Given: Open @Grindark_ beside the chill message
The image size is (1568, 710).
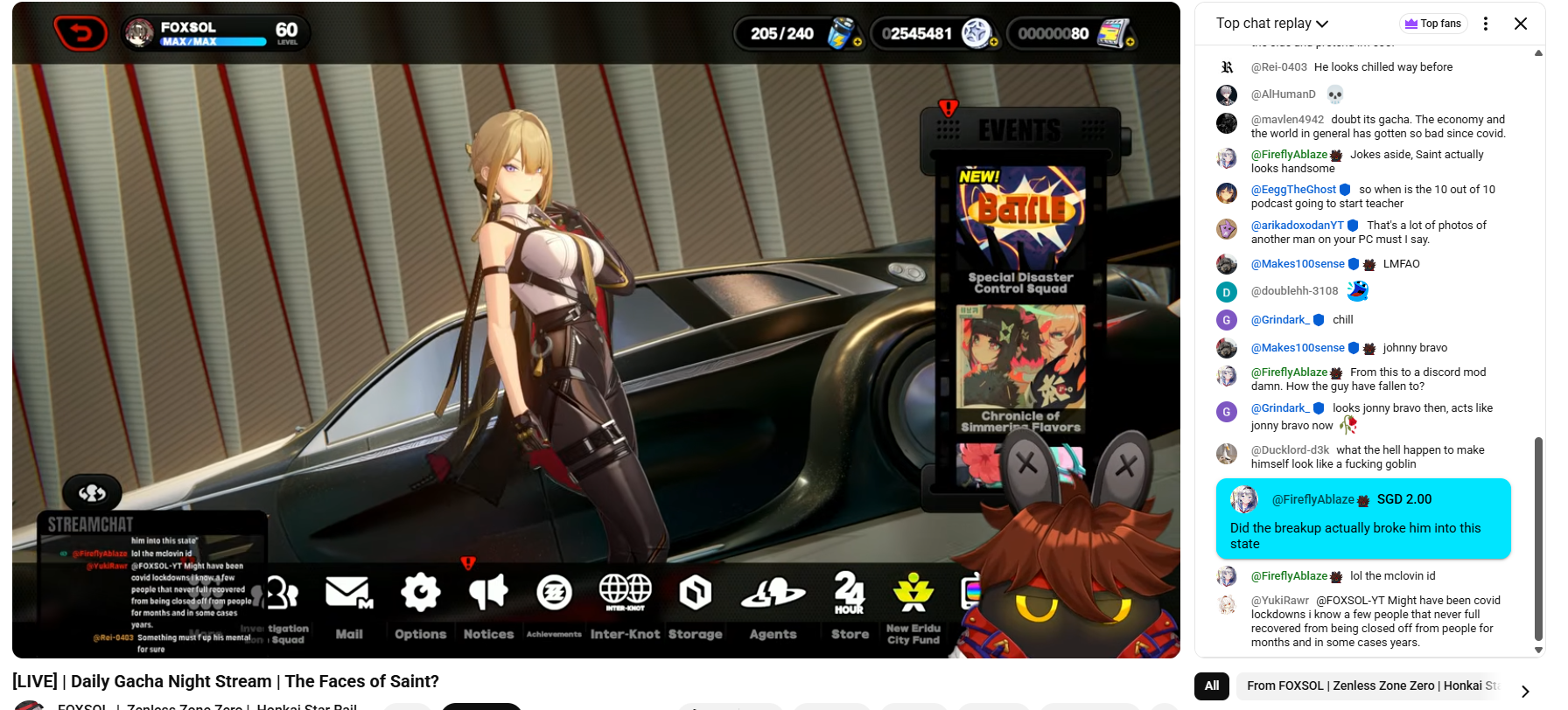Looking at the screenshot, I should click(1281, 320).
